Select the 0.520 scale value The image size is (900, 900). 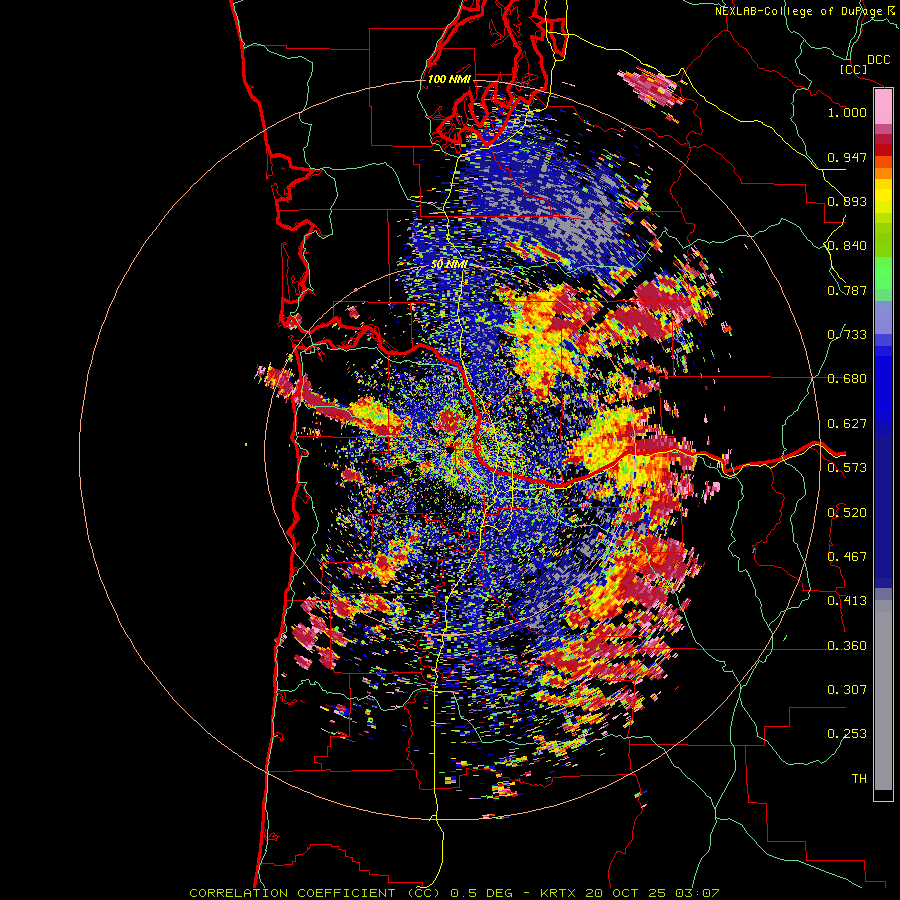pos(847,513)
